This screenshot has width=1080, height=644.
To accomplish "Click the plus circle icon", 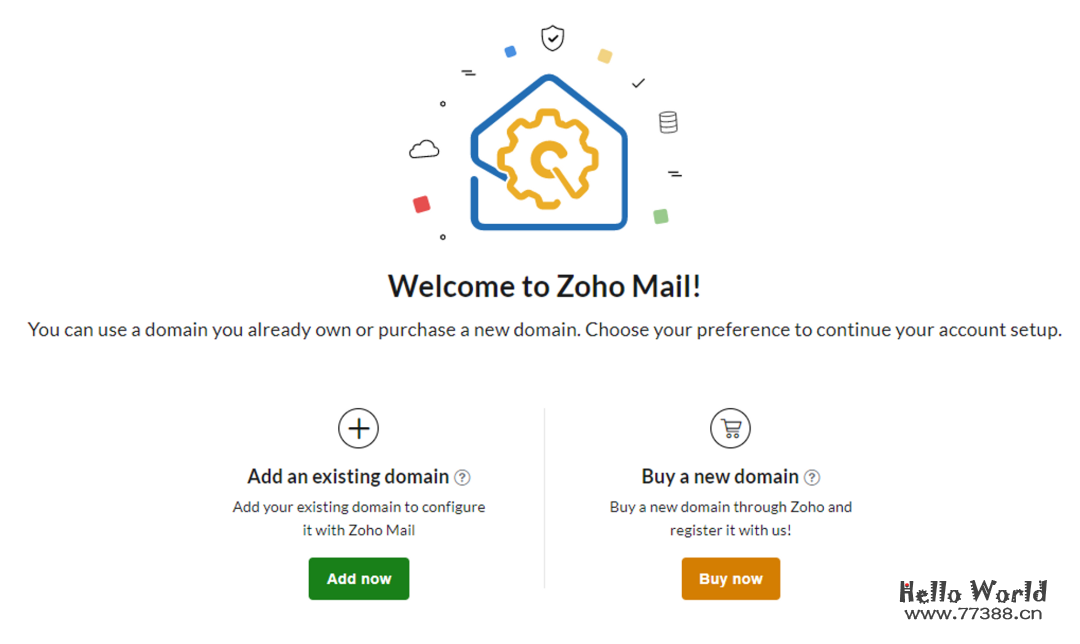I will [x=359, y=429].
